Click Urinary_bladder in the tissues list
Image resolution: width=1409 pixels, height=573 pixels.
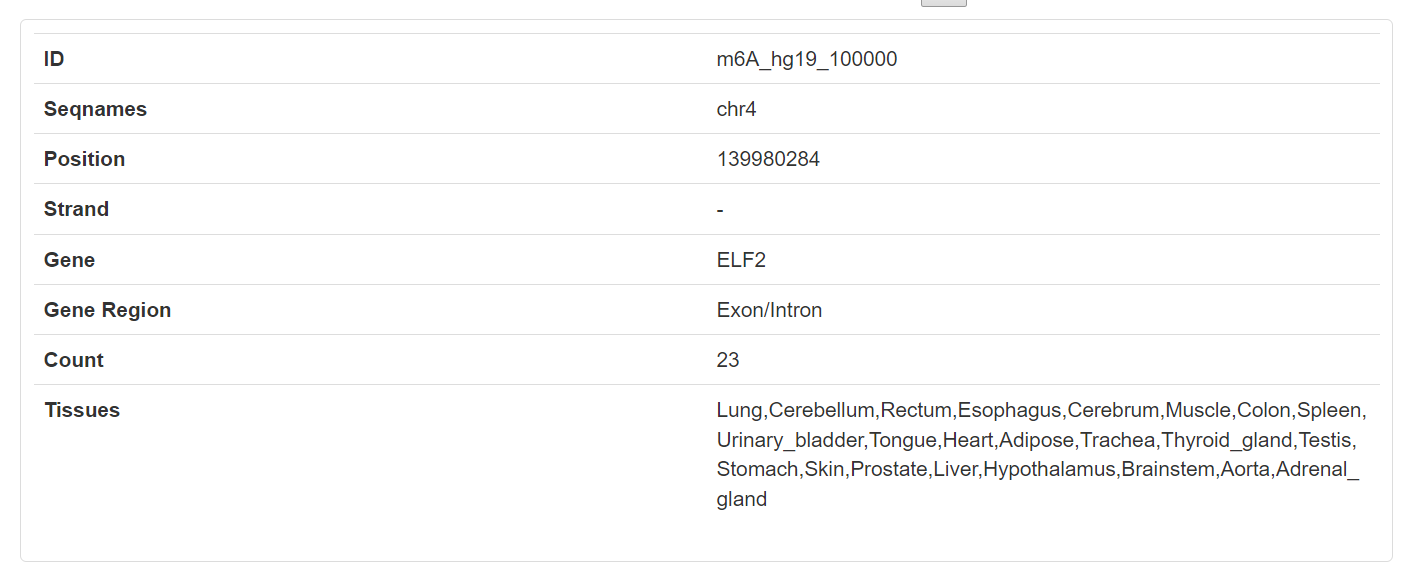790,440
